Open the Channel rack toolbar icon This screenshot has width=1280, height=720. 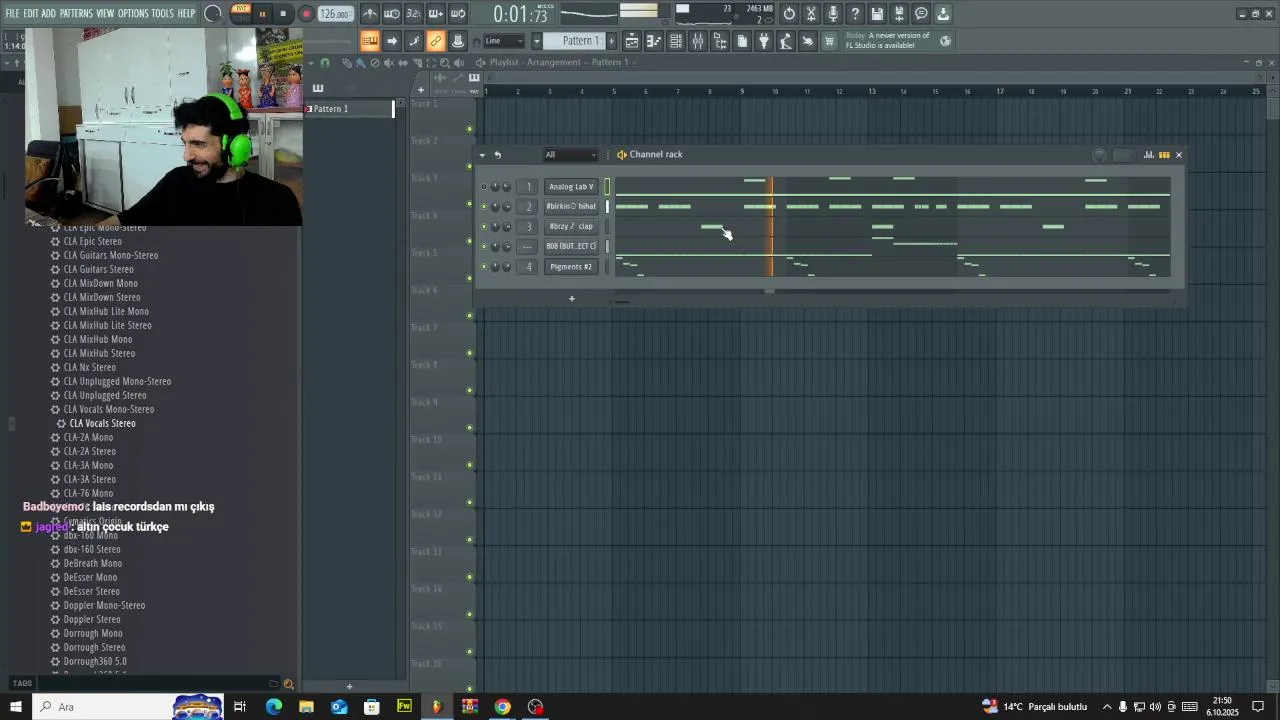click(x=676, y=41)
